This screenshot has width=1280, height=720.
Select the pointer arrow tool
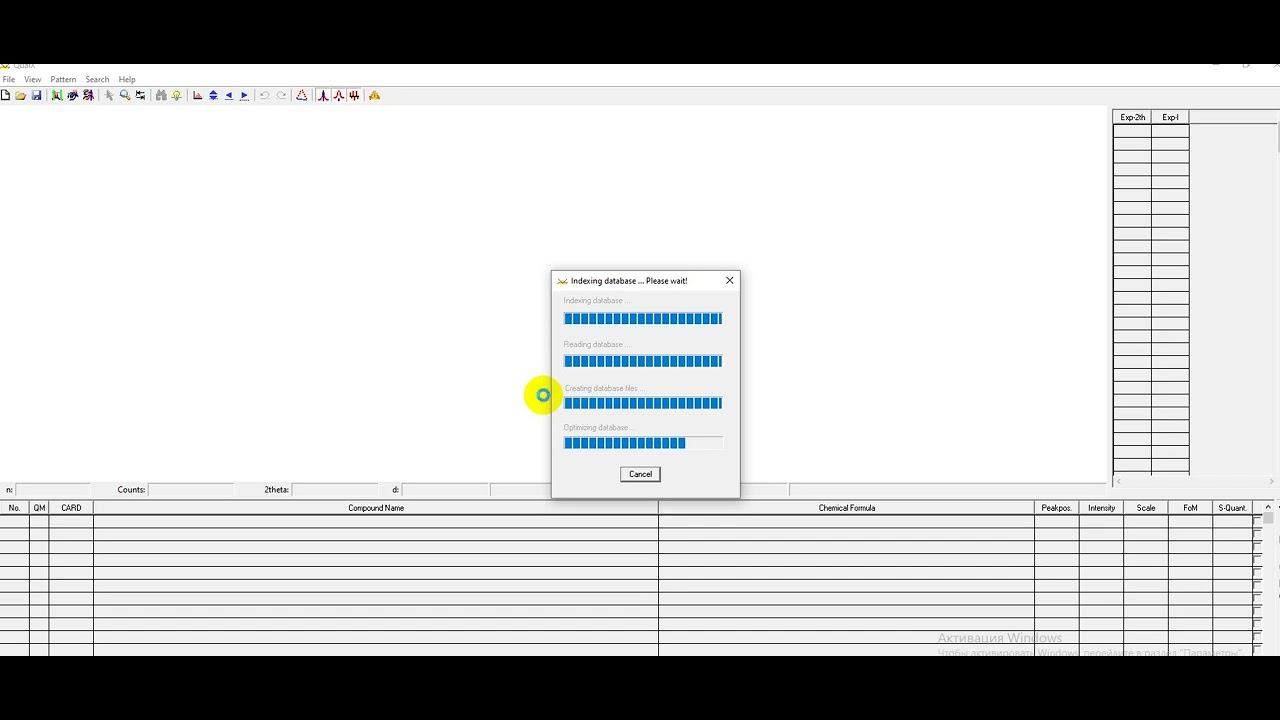109,95
